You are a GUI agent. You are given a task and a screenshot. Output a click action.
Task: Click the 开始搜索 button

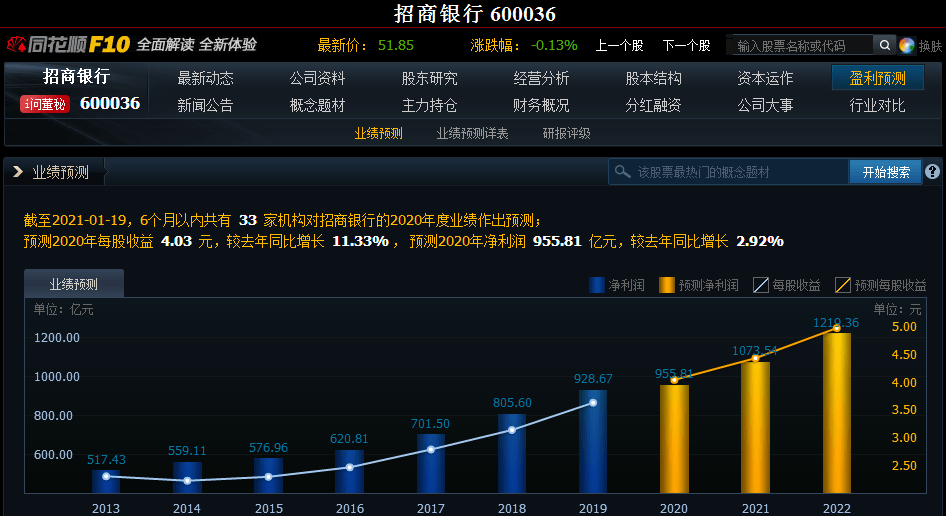tap(885, 172)
